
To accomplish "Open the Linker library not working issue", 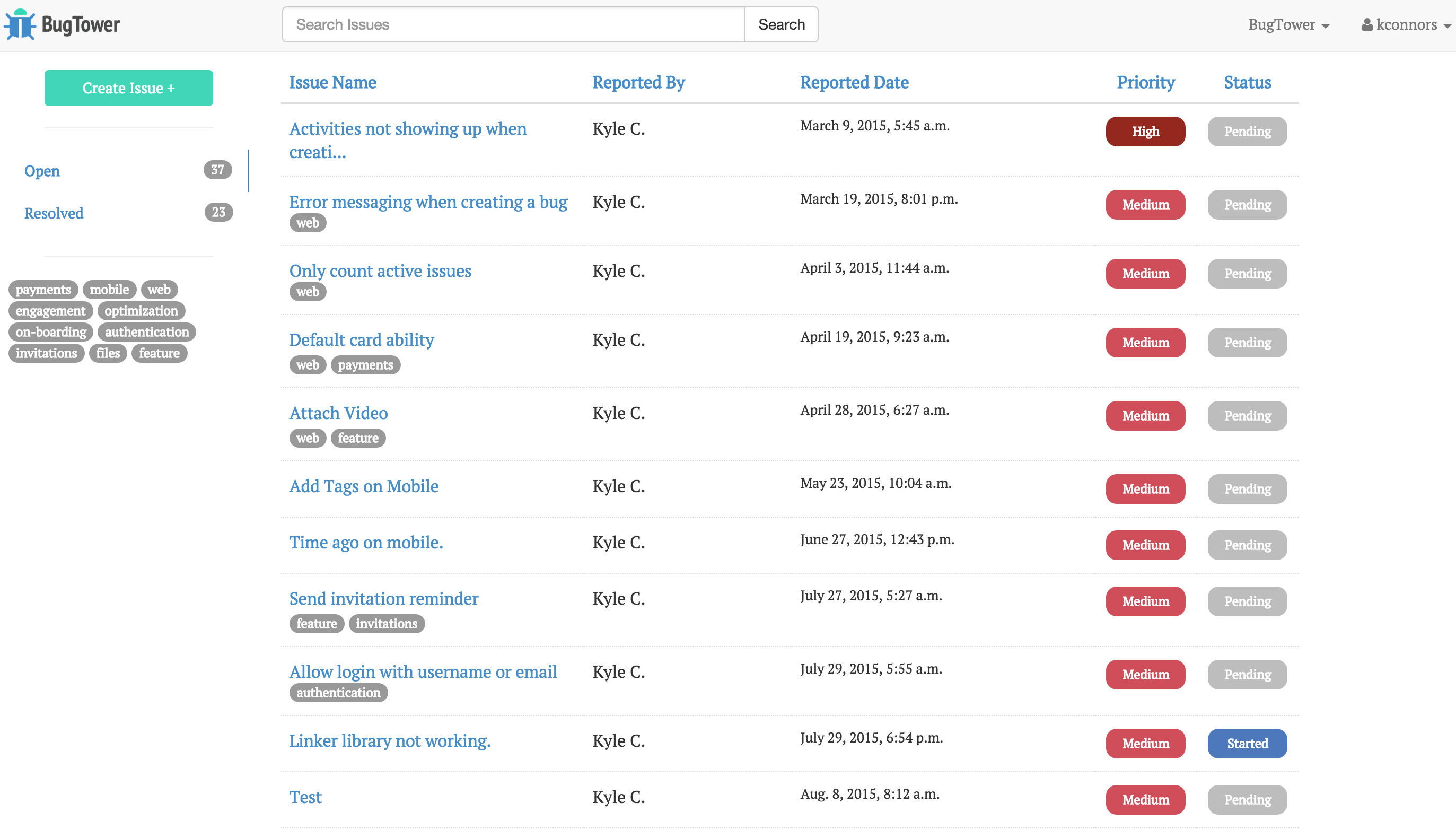I will [x=390, y=741].
